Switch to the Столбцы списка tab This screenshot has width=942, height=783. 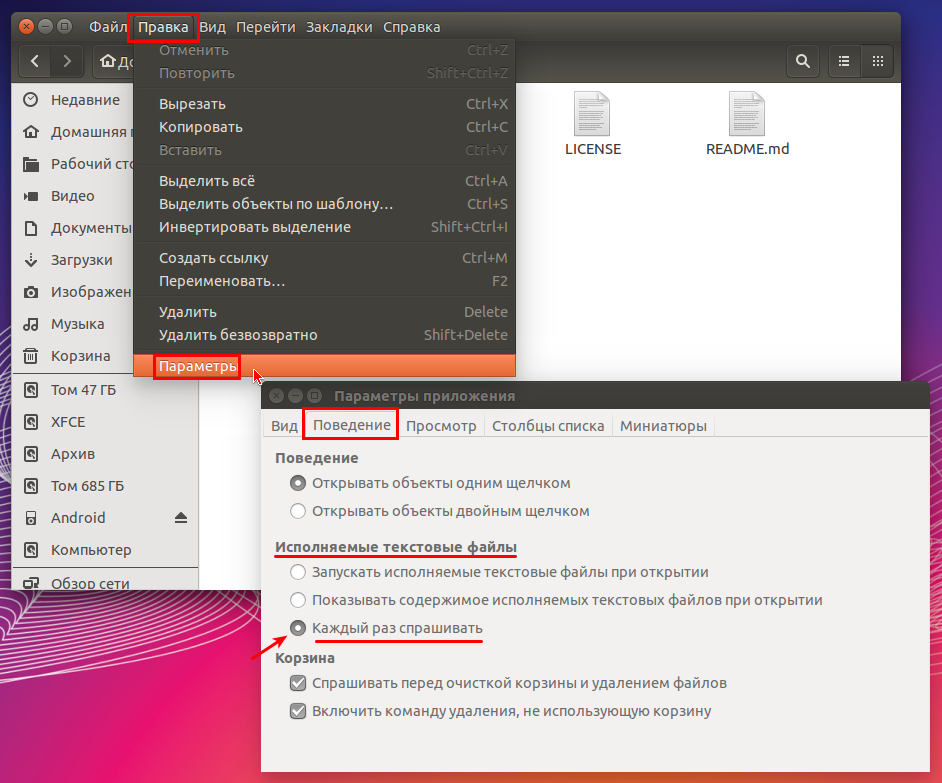click(x=548, y=426)
